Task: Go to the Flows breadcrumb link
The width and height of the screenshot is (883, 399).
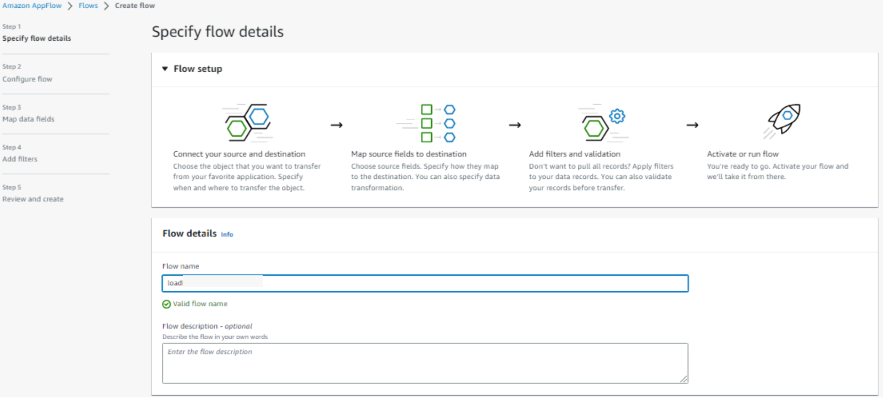Action: 88,6
